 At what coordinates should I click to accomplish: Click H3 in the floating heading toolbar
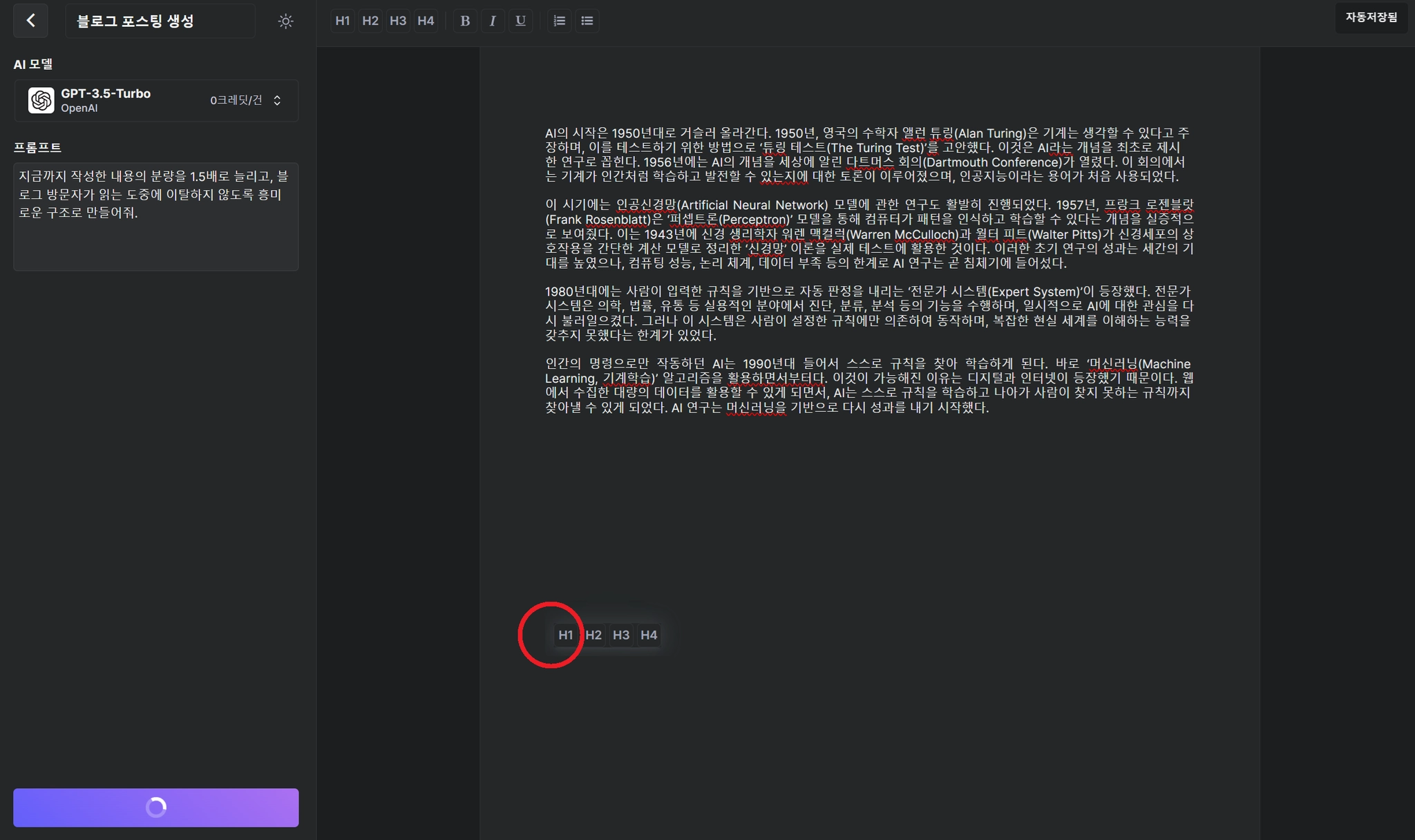tap(621, 635)
